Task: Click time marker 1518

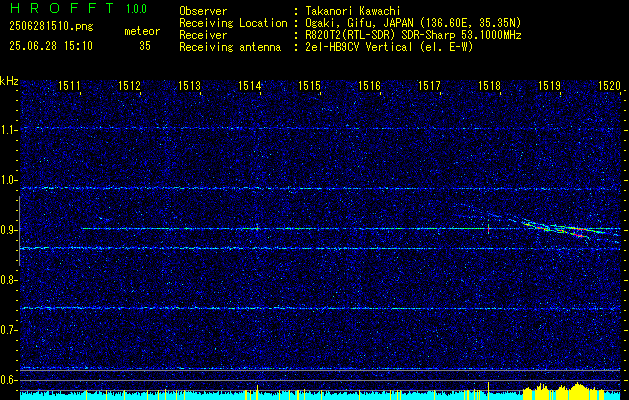Action: [x=489, y=85]
